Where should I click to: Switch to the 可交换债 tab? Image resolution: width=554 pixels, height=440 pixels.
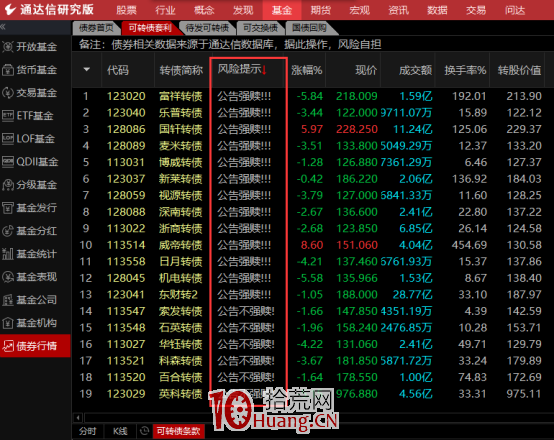(x=260, y=28)
